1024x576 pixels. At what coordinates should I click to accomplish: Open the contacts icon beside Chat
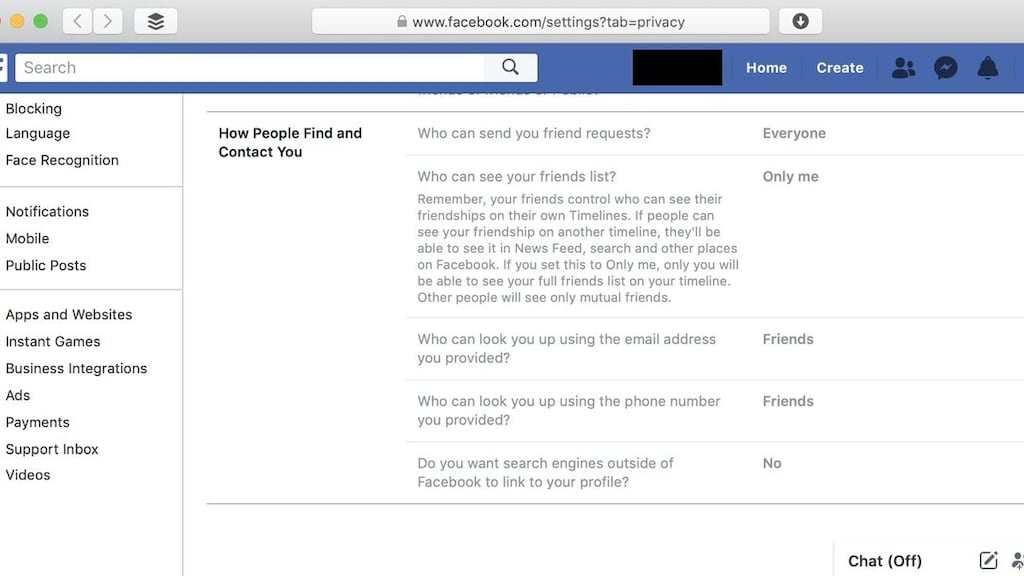coord(1015,560)
